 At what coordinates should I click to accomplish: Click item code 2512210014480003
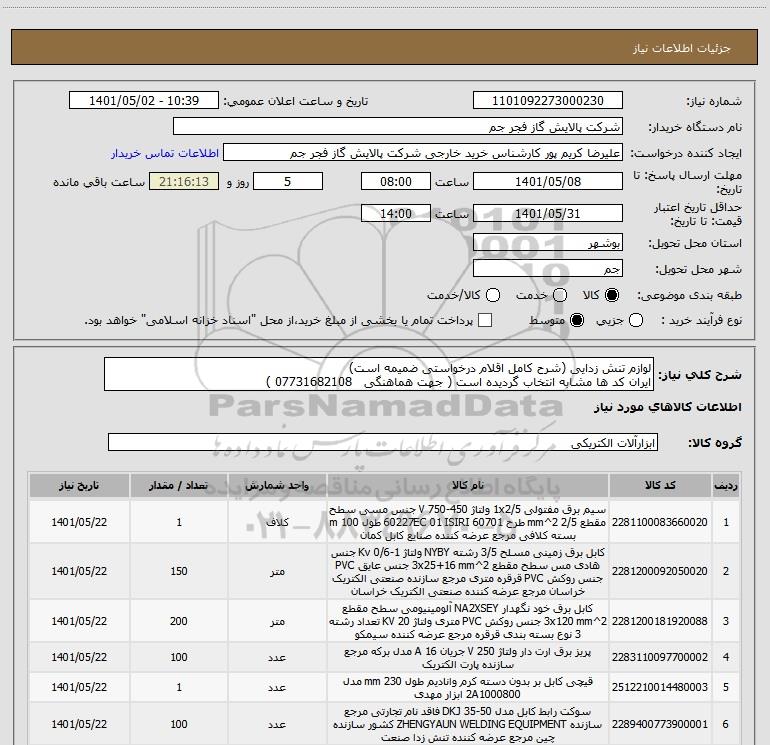(660, 687)
